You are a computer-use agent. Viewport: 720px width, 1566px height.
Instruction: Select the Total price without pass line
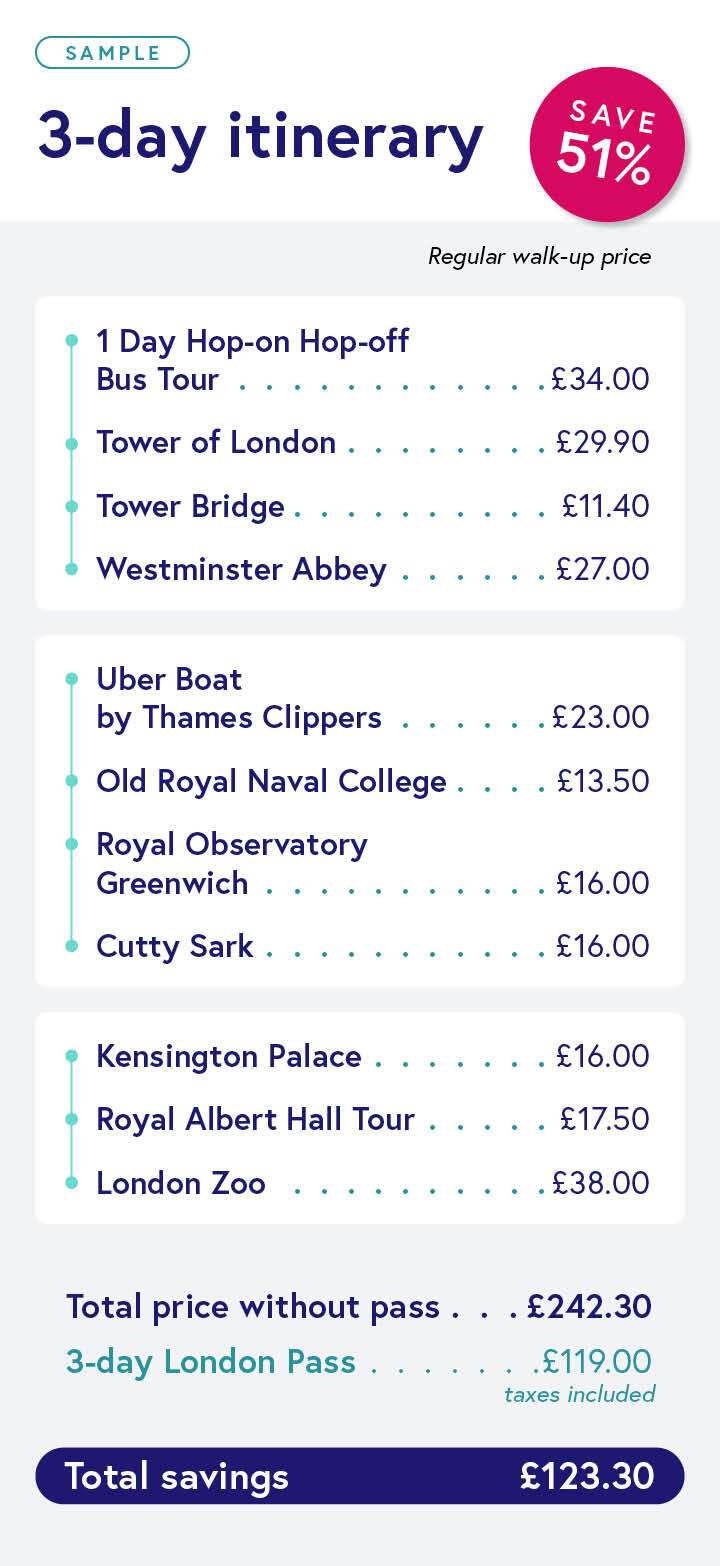click(x=359, y=1306)
